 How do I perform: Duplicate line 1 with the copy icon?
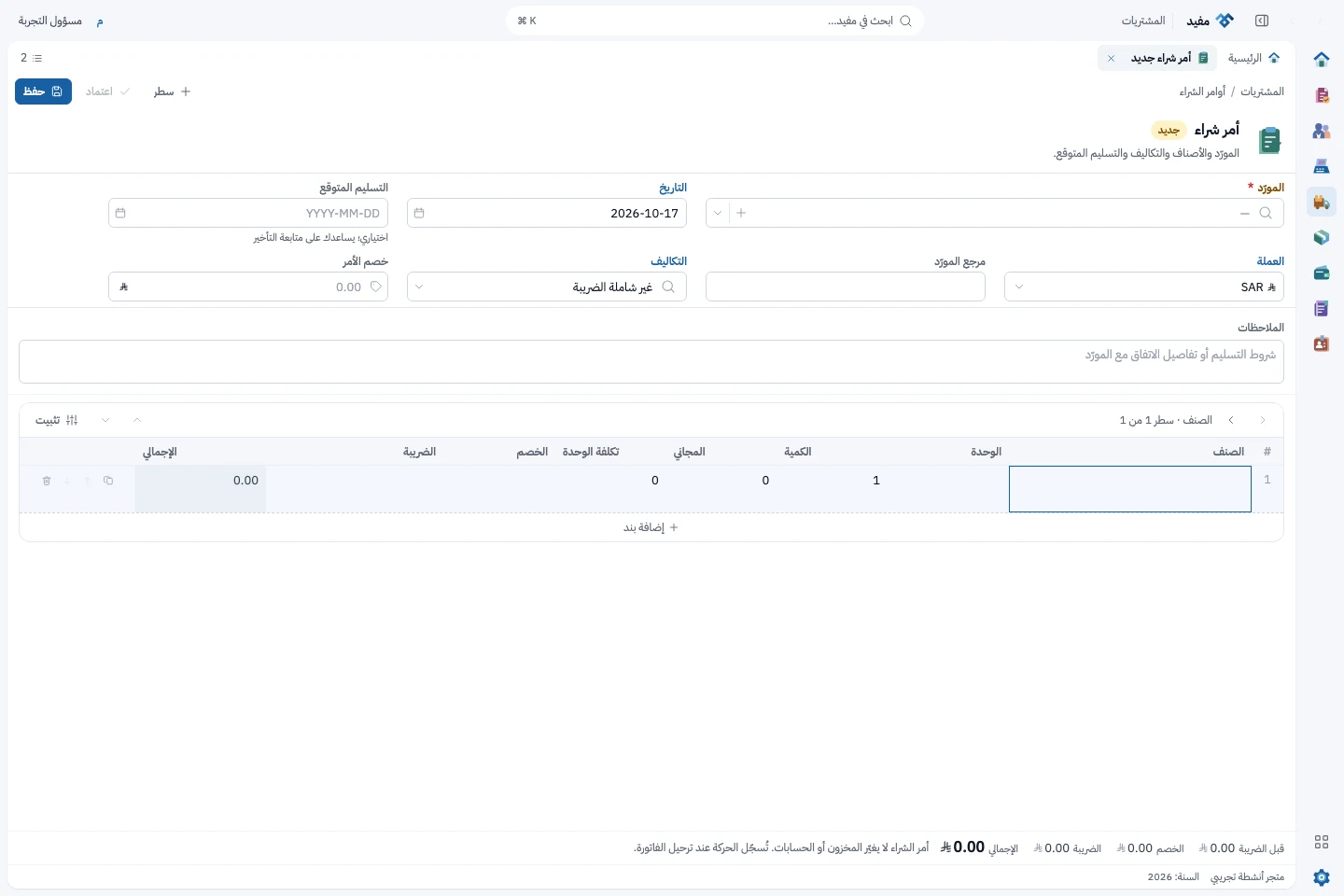[108, 481]
